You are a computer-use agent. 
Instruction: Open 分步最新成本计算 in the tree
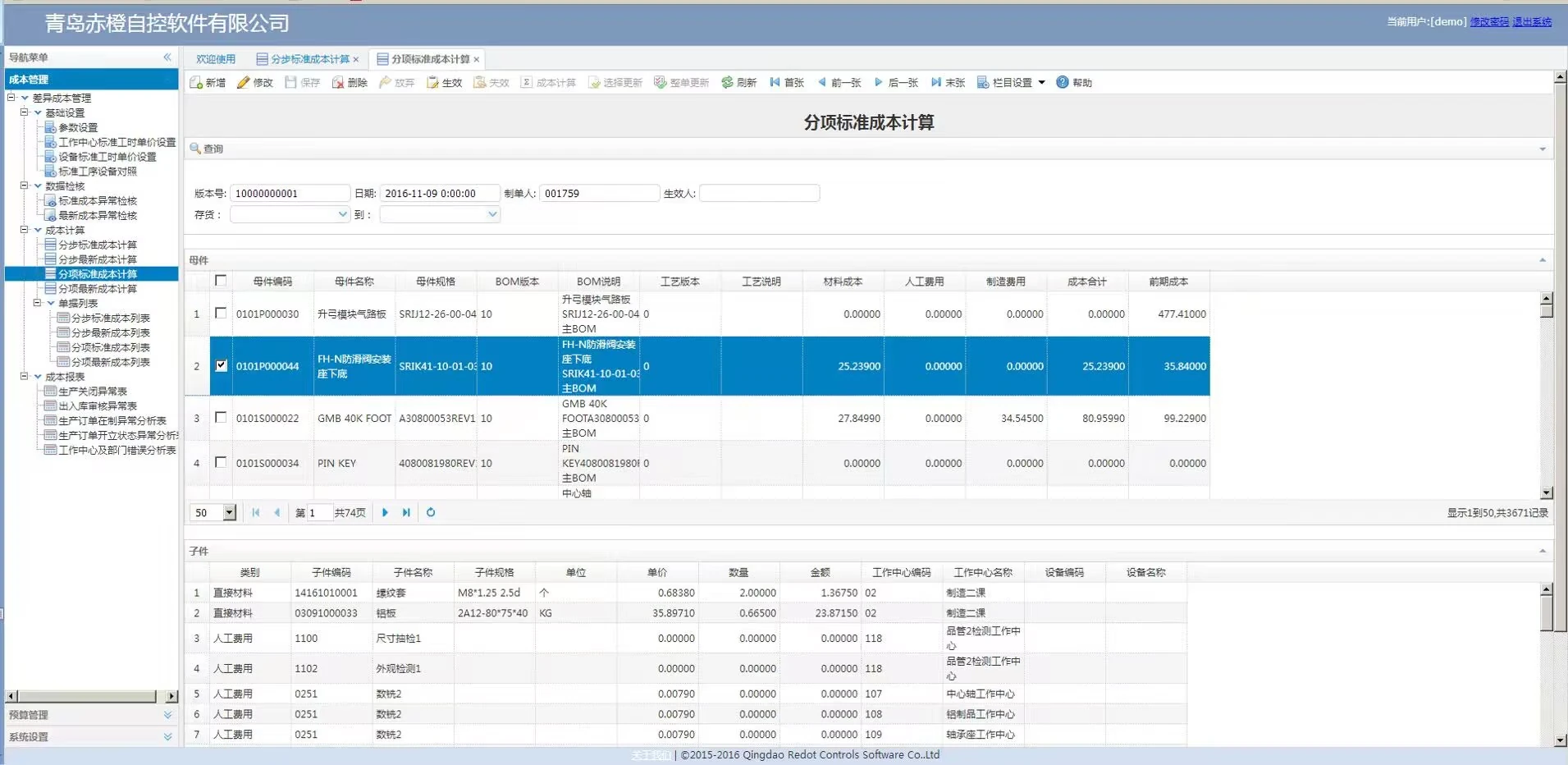tap(97, 259)
